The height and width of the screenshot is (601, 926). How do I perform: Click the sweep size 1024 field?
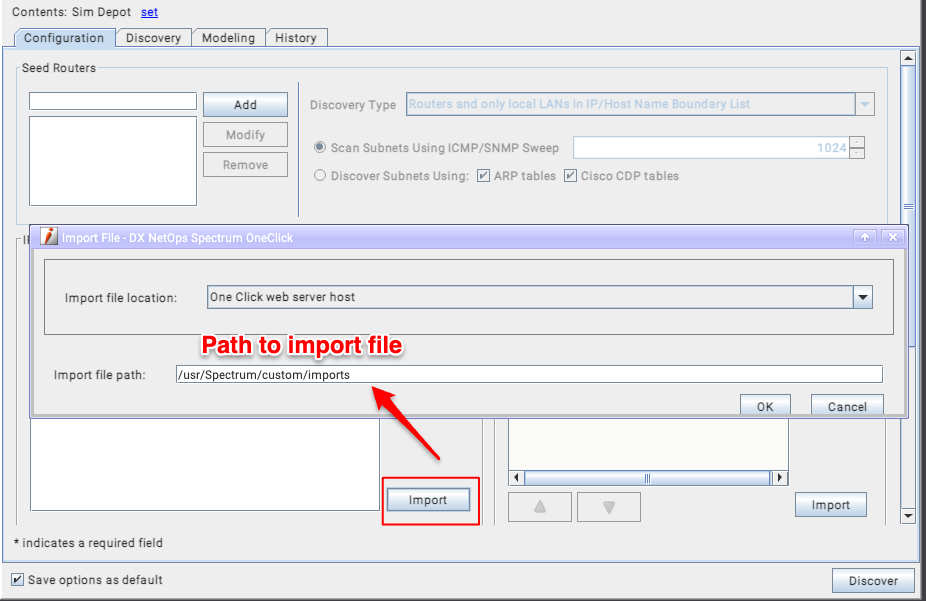point(711,148)
